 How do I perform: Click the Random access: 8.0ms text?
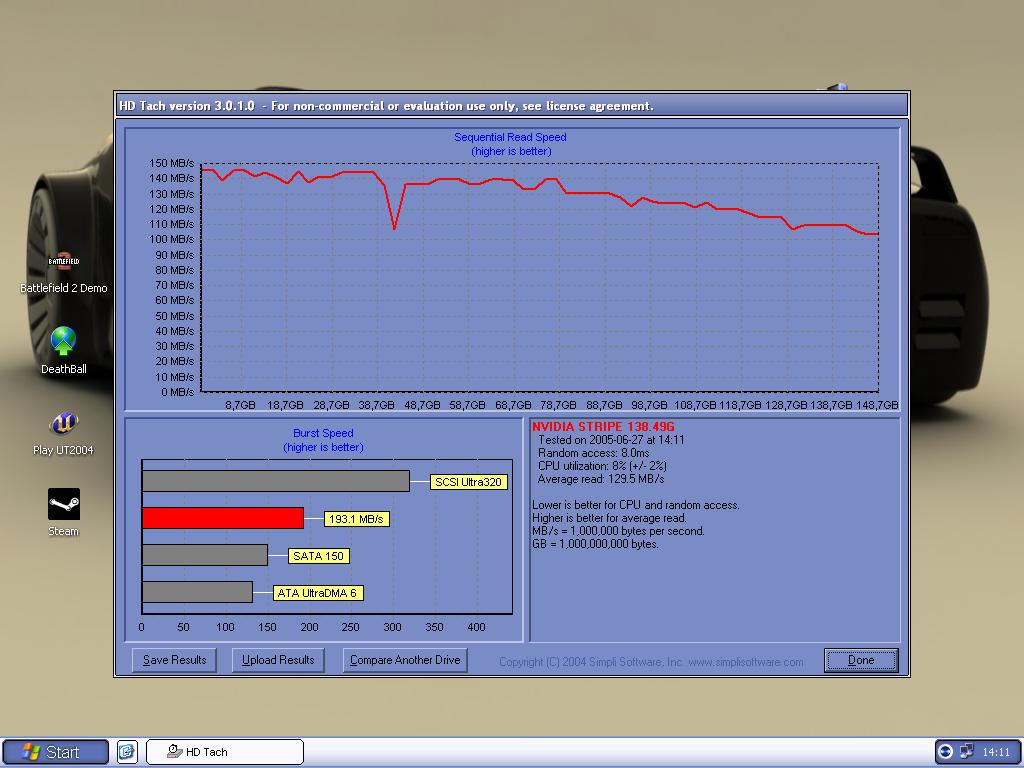(594, 453)
